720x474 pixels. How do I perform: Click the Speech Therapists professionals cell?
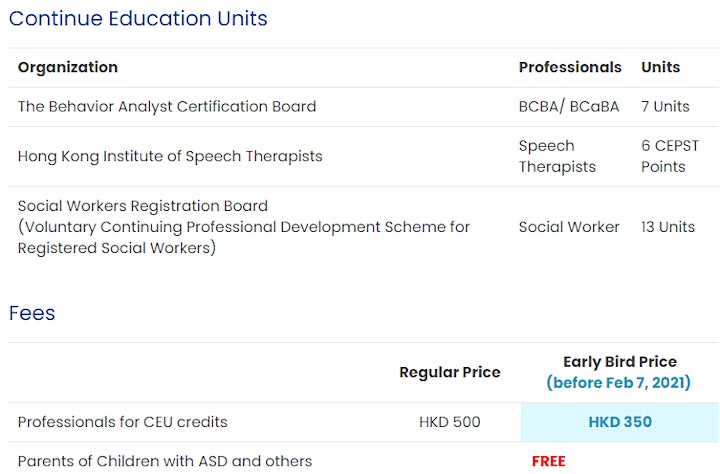coord(557,156)
